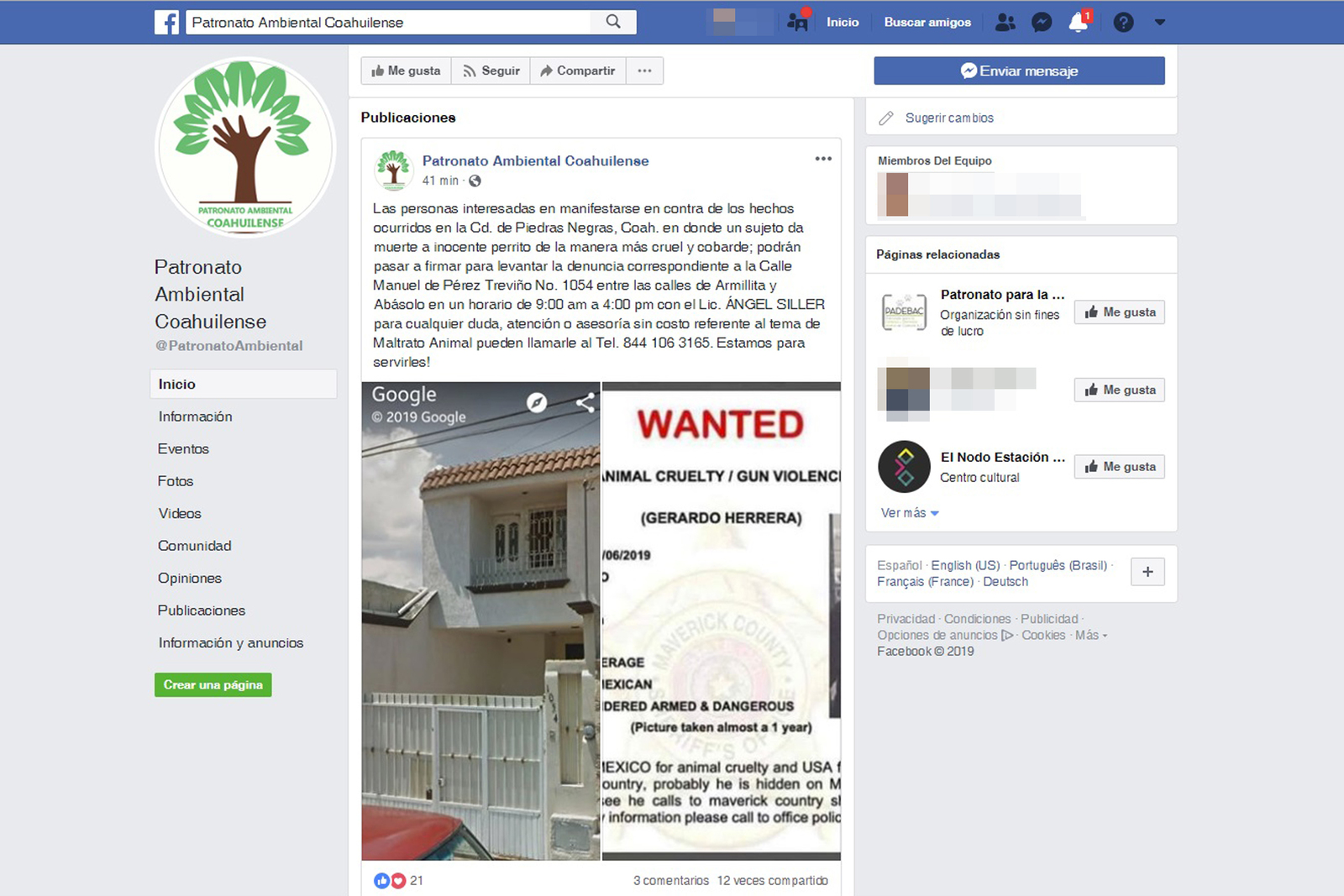Screen dimensions: 1344x896
Task: Click Enviar mensaje button
Action: [1019, 71]
